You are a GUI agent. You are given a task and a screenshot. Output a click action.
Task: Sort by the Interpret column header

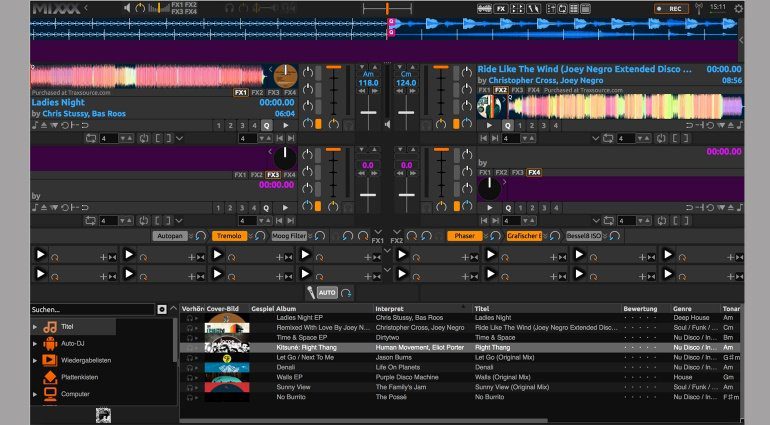pos(423,309)
